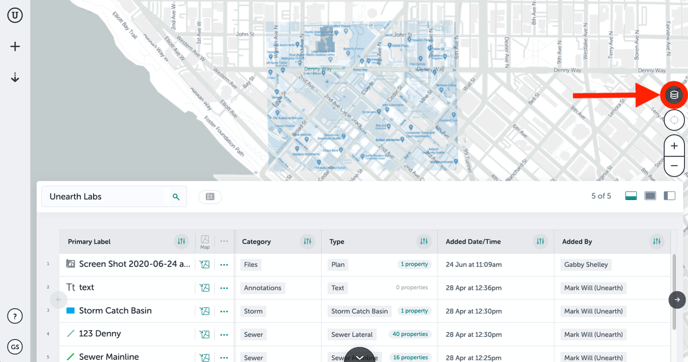This screenshot has height=362, width=688.
Task: Click the Storm category tag
Action: coord(253,311)
